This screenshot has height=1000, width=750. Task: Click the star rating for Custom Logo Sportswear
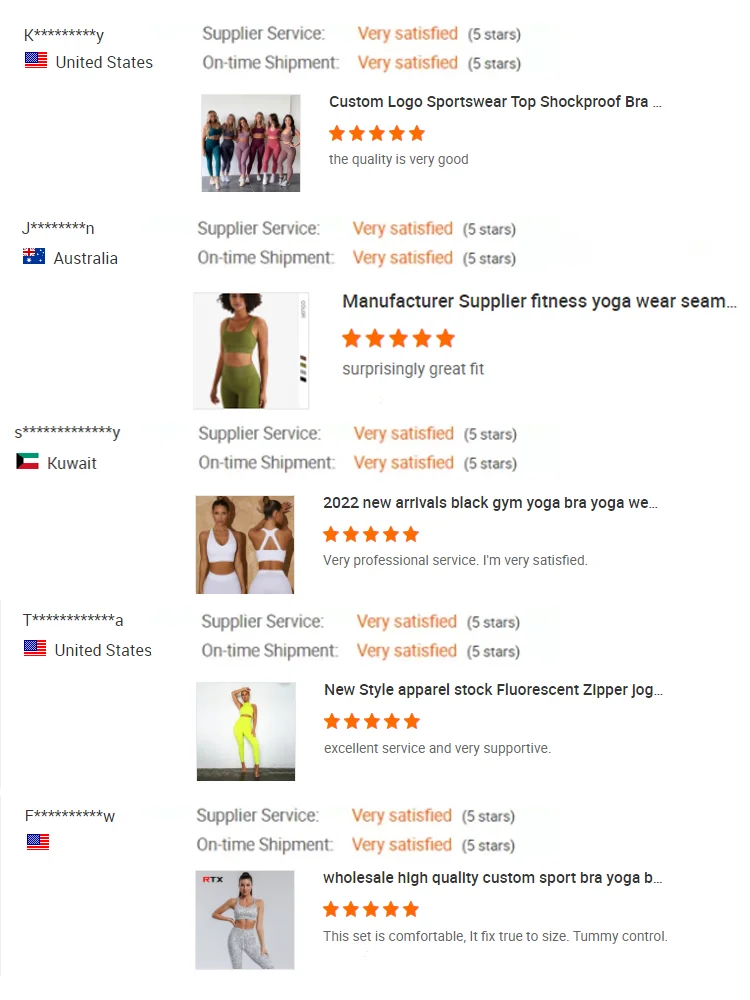click(376, 133)
